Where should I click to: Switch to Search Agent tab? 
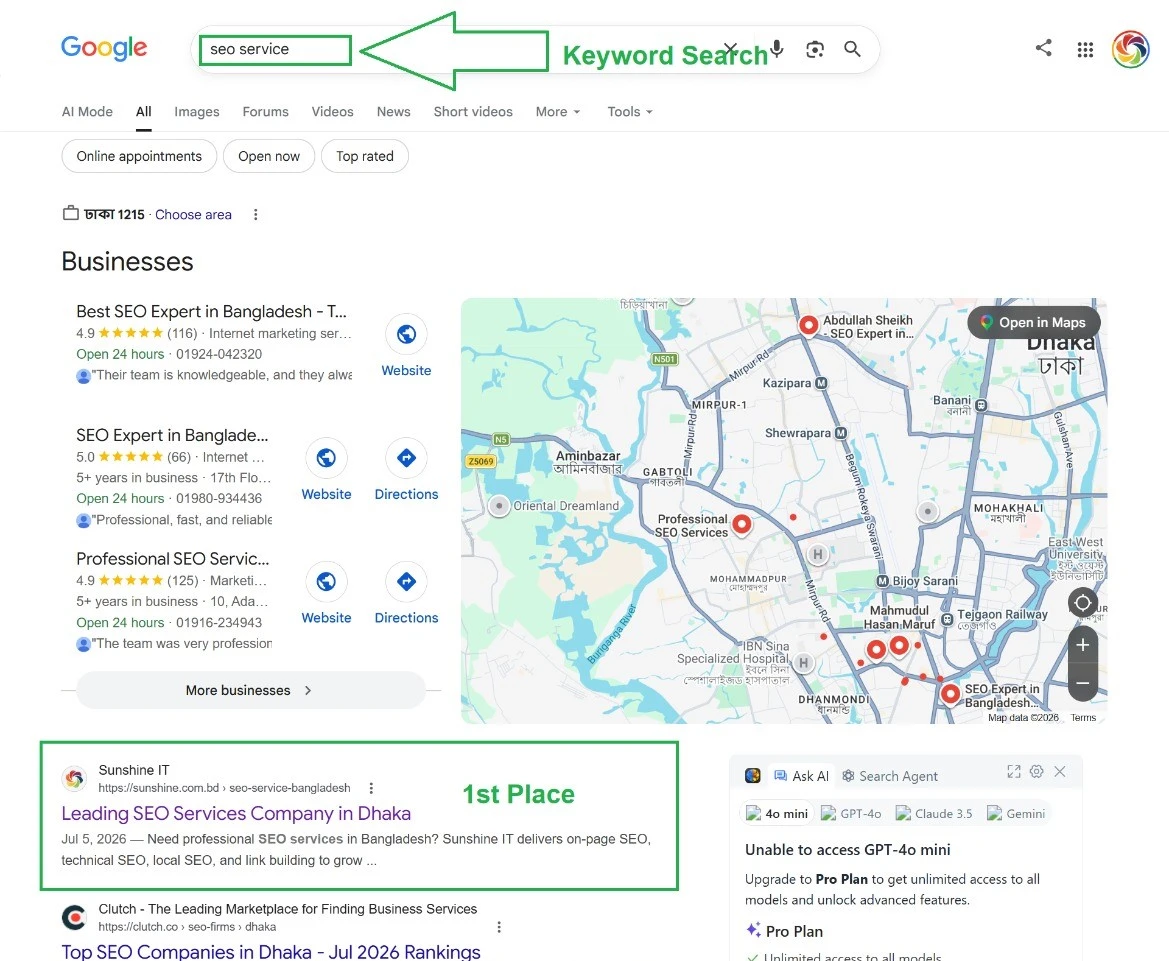(x=889, y=776)
